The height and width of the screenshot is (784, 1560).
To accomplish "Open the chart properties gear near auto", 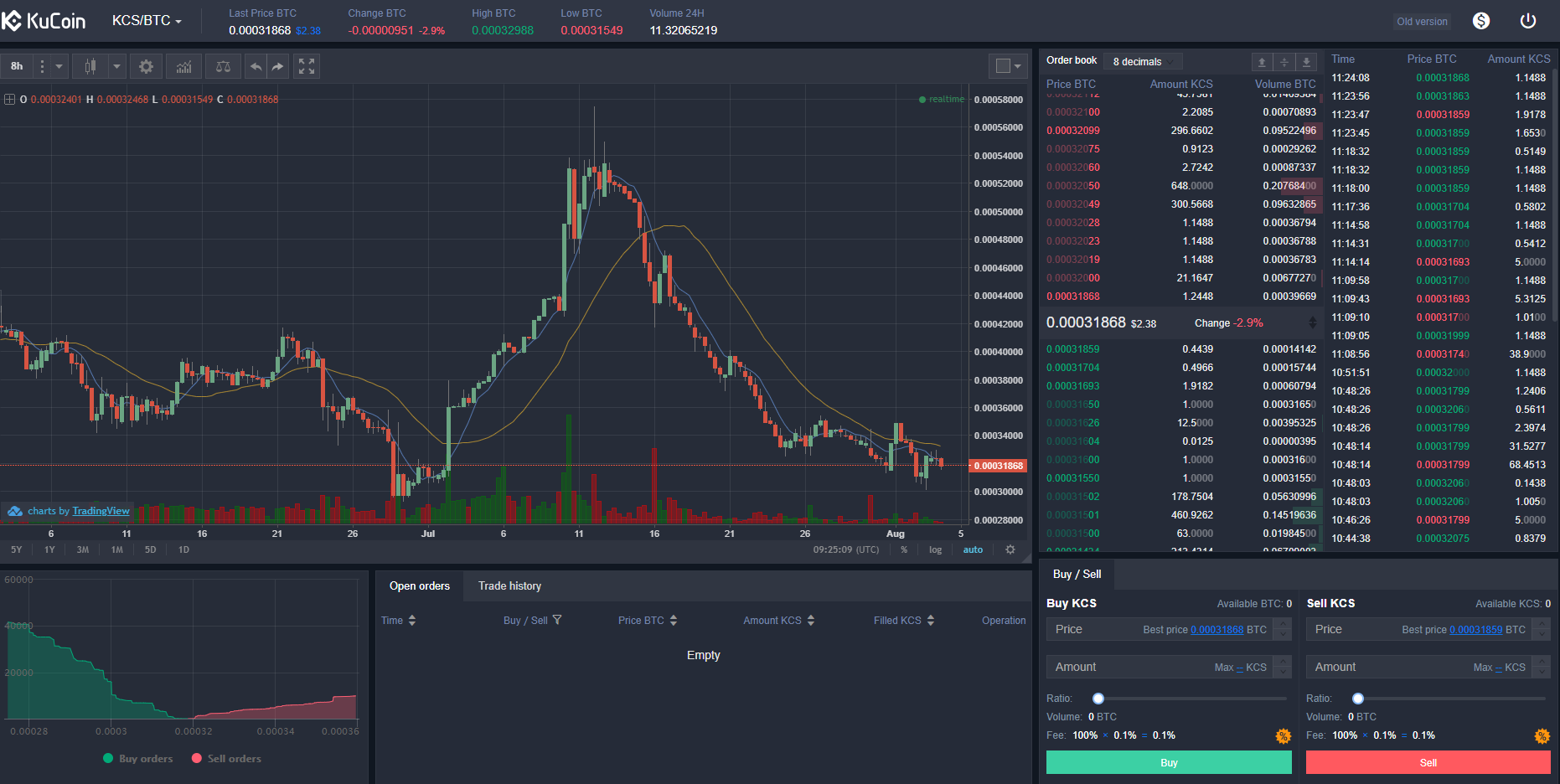I will click(1010, 549).
